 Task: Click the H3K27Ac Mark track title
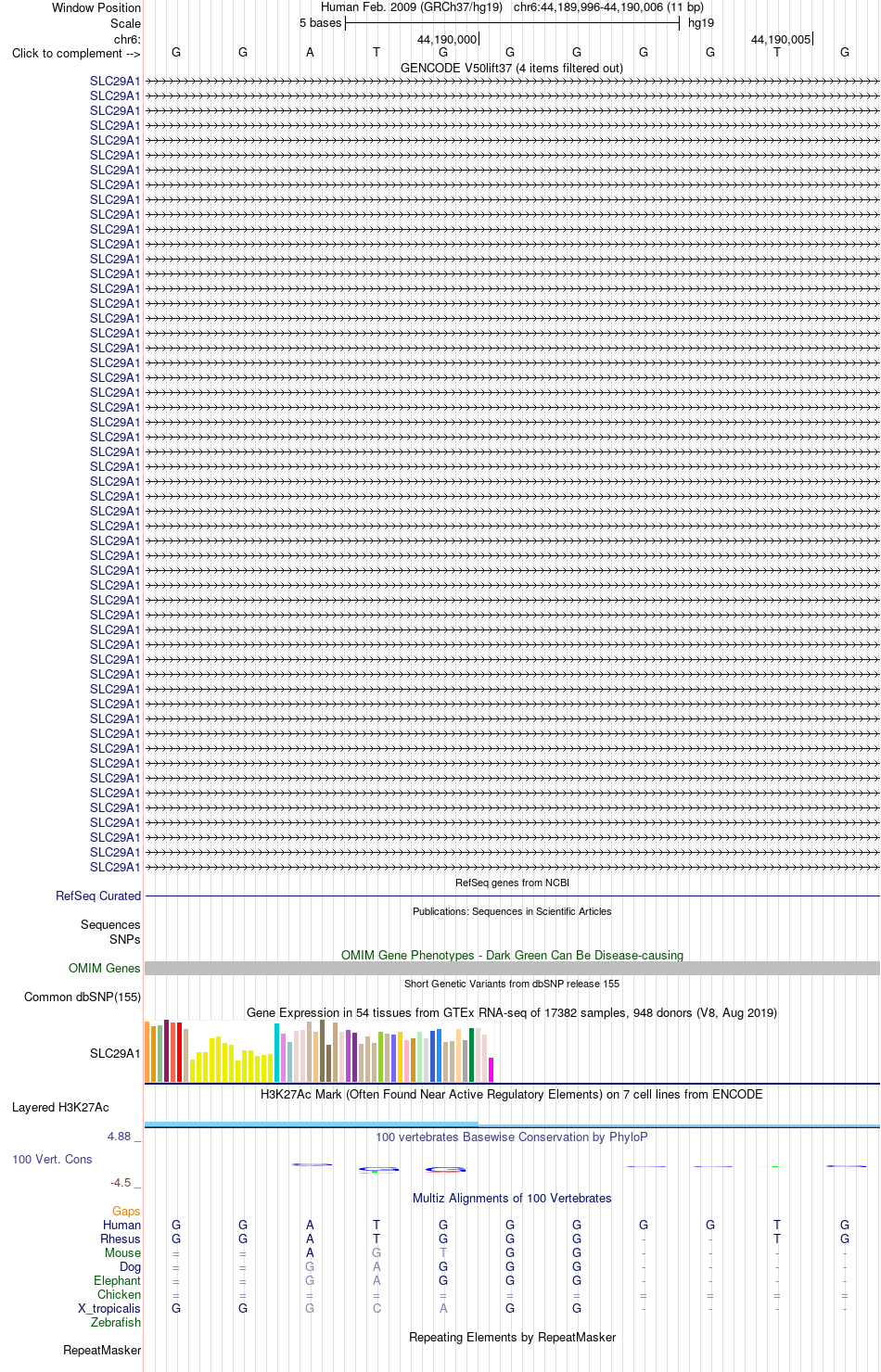pyautogui.click(x=512, y=1095)
